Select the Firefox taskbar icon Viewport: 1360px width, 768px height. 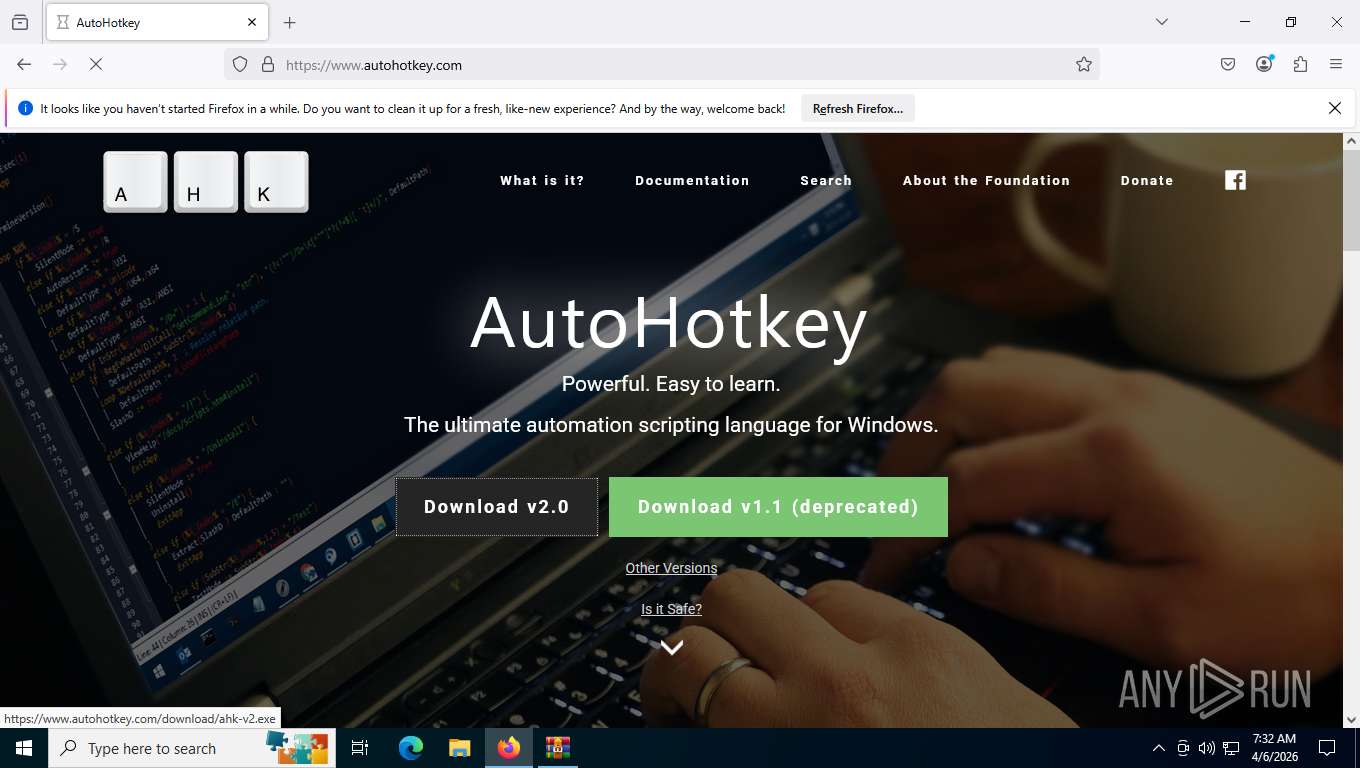point(509,748)
